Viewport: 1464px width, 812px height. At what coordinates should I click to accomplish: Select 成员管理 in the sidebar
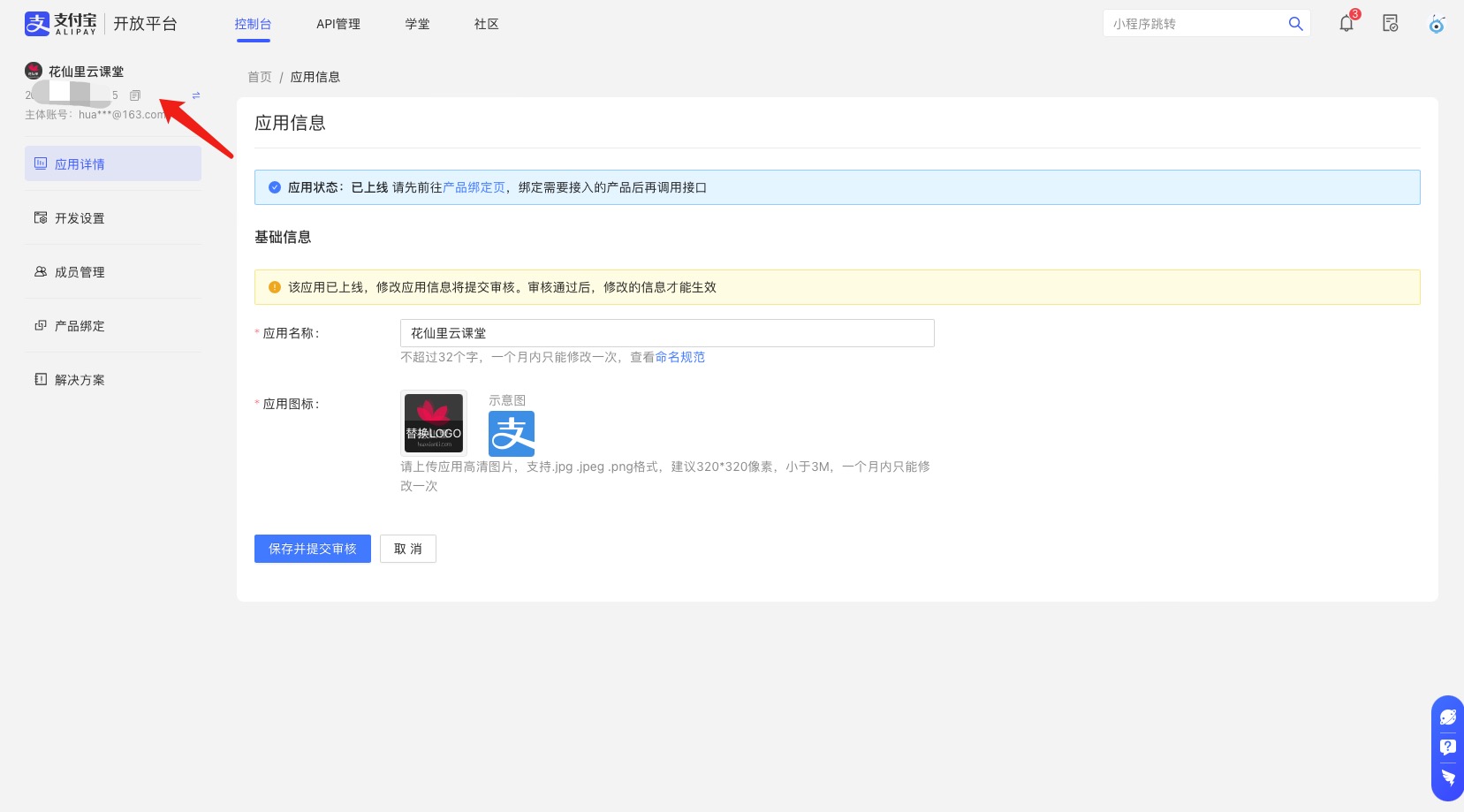pos(113,271)
